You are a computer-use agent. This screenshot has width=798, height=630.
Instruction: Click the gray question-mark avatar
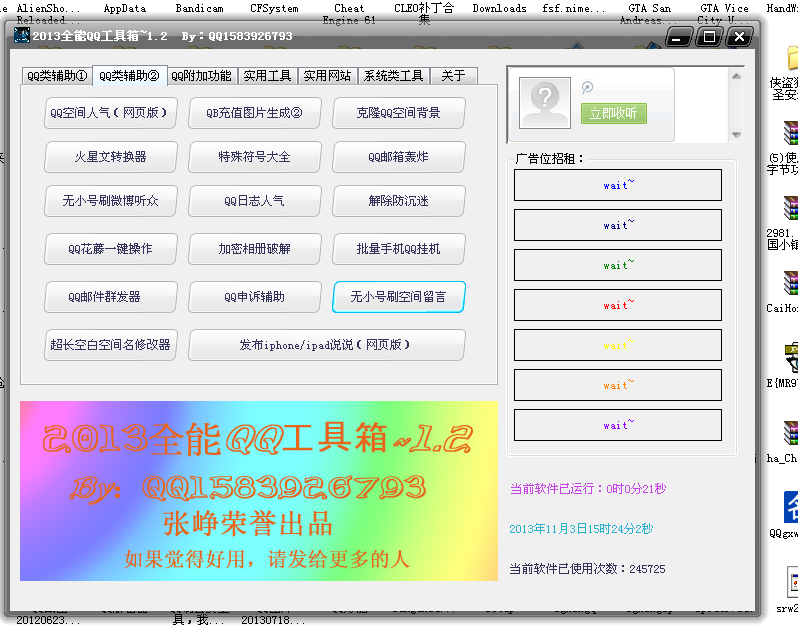[x=545, y=103]
